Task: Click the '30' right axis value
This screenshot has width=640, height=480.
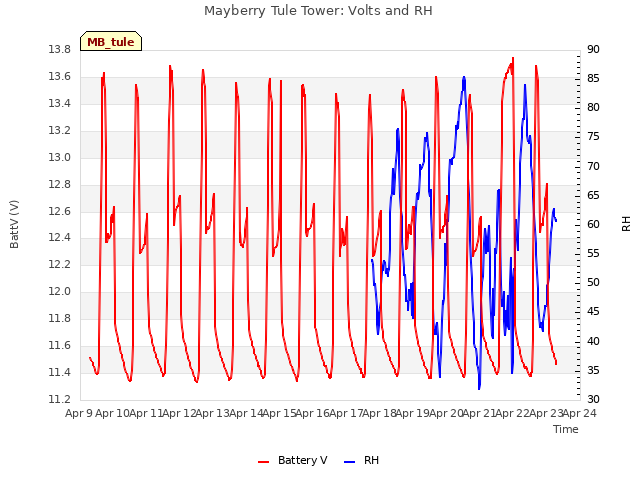Action: pyautogui.click(x=593, y=400)
